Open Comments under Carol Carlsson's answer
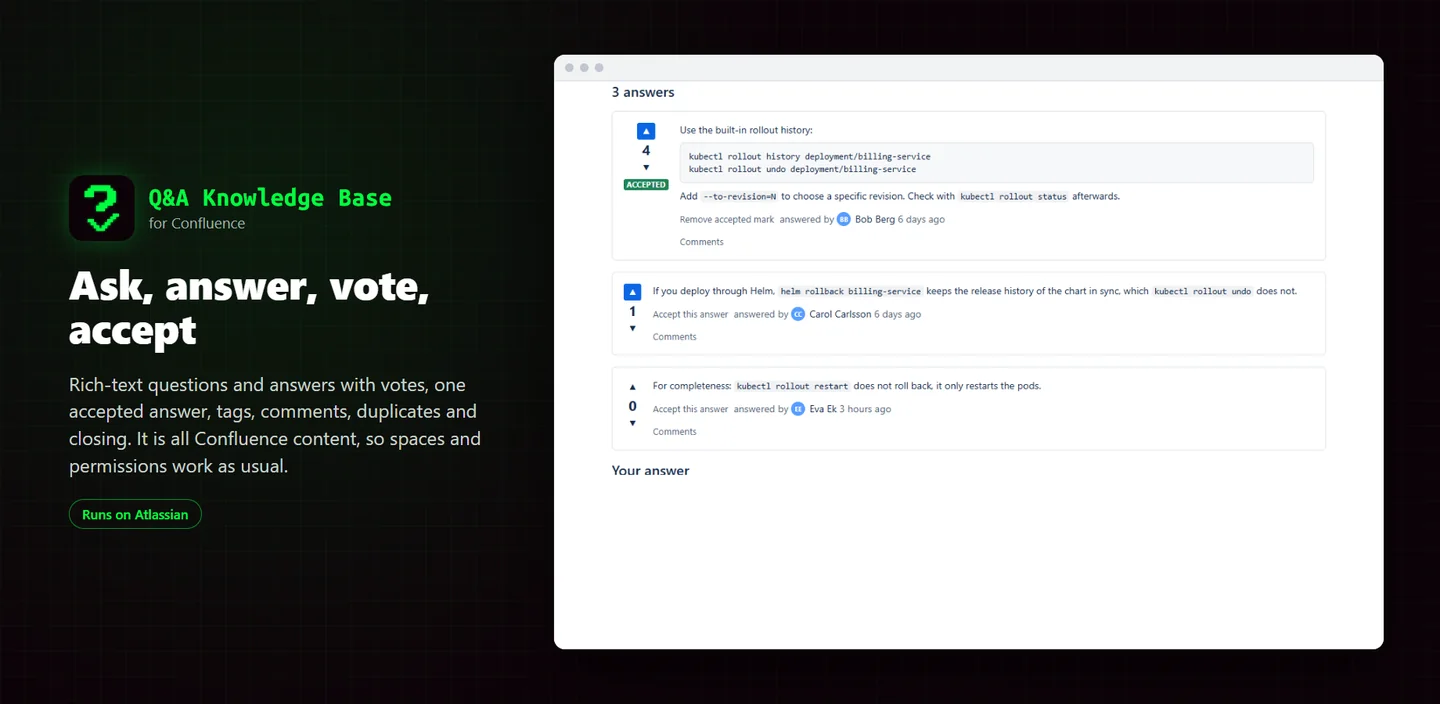This screenshot has width=1440, height=704. [x=675, y=337]
